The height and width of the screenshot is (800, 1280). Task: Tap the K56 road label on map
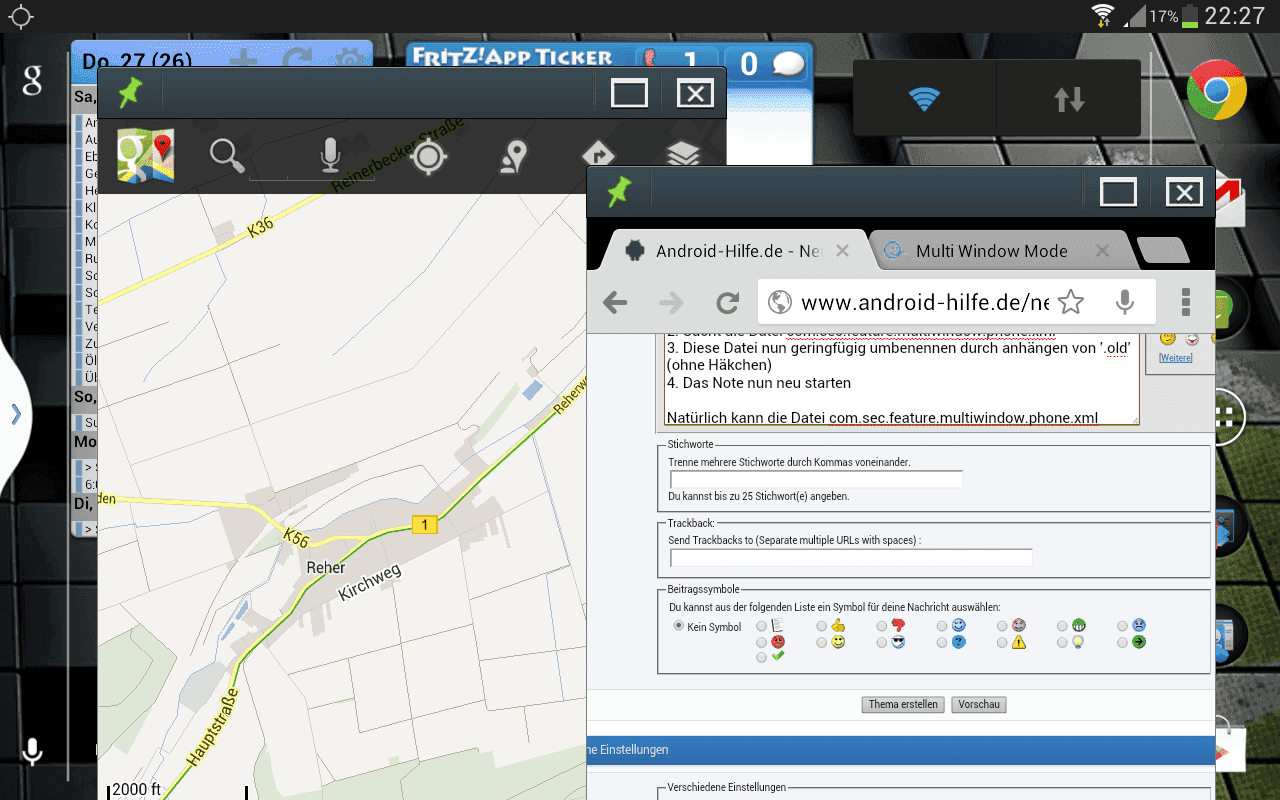tap(296, 538)
